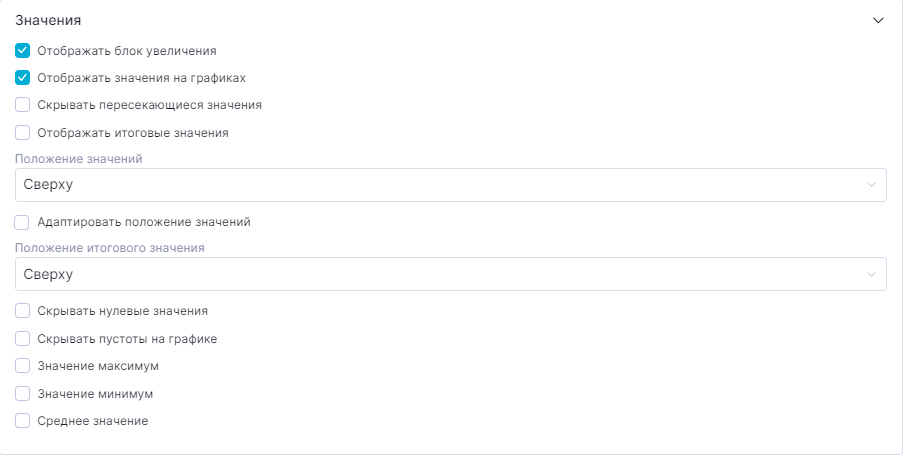Click label Скрывать нулевые значения

click(122, 311)
